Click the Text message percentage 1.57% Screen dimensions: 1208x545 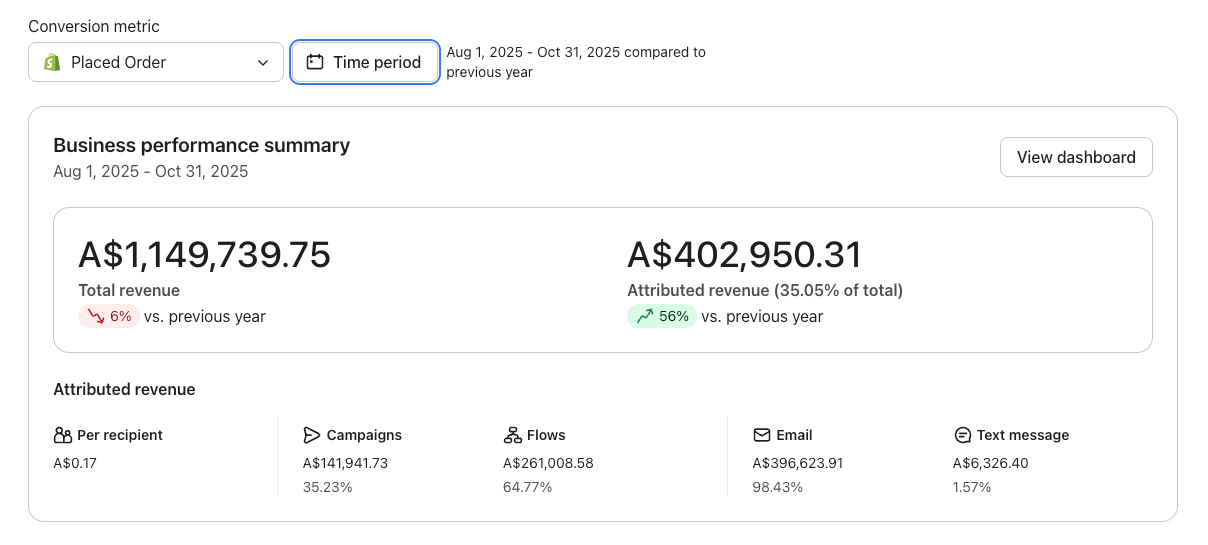point(972,487)
